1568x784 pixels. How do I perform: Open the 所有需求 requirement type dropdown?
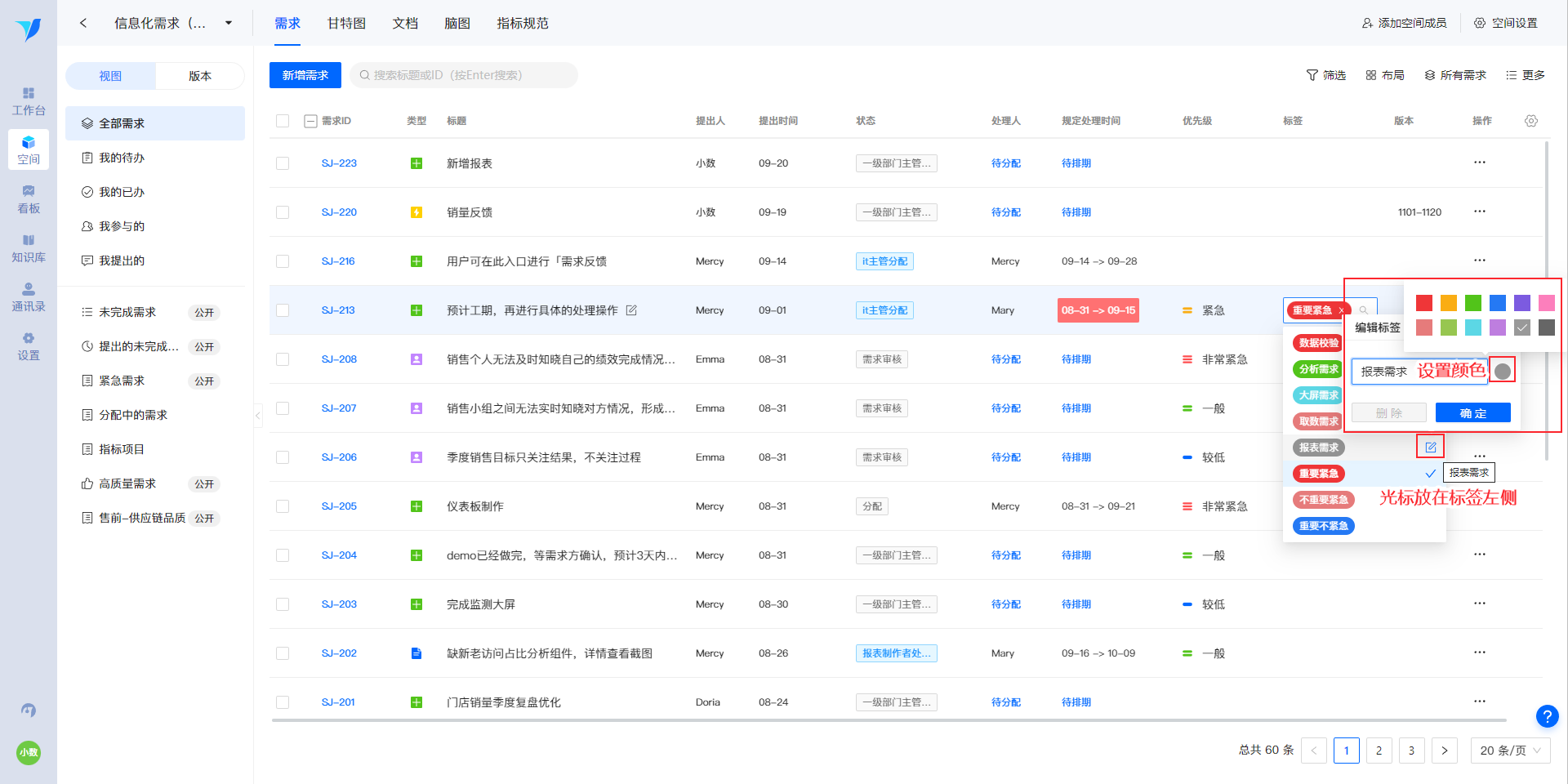[x=1454, y=75]
